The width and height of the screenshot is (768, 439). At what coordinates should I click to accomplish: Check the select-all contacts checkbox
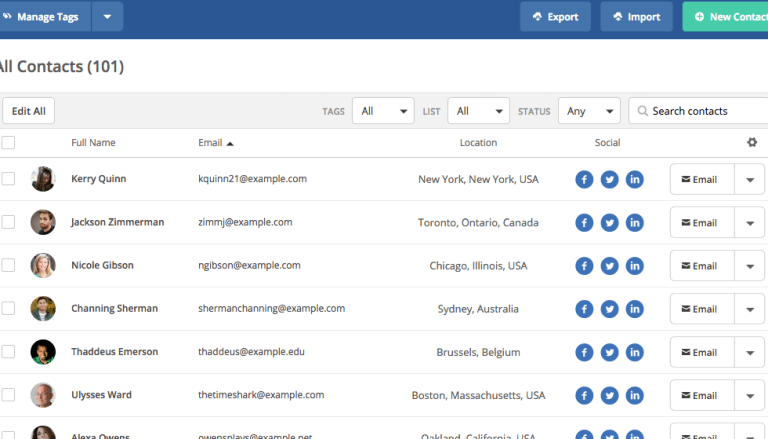click(9, 142)
